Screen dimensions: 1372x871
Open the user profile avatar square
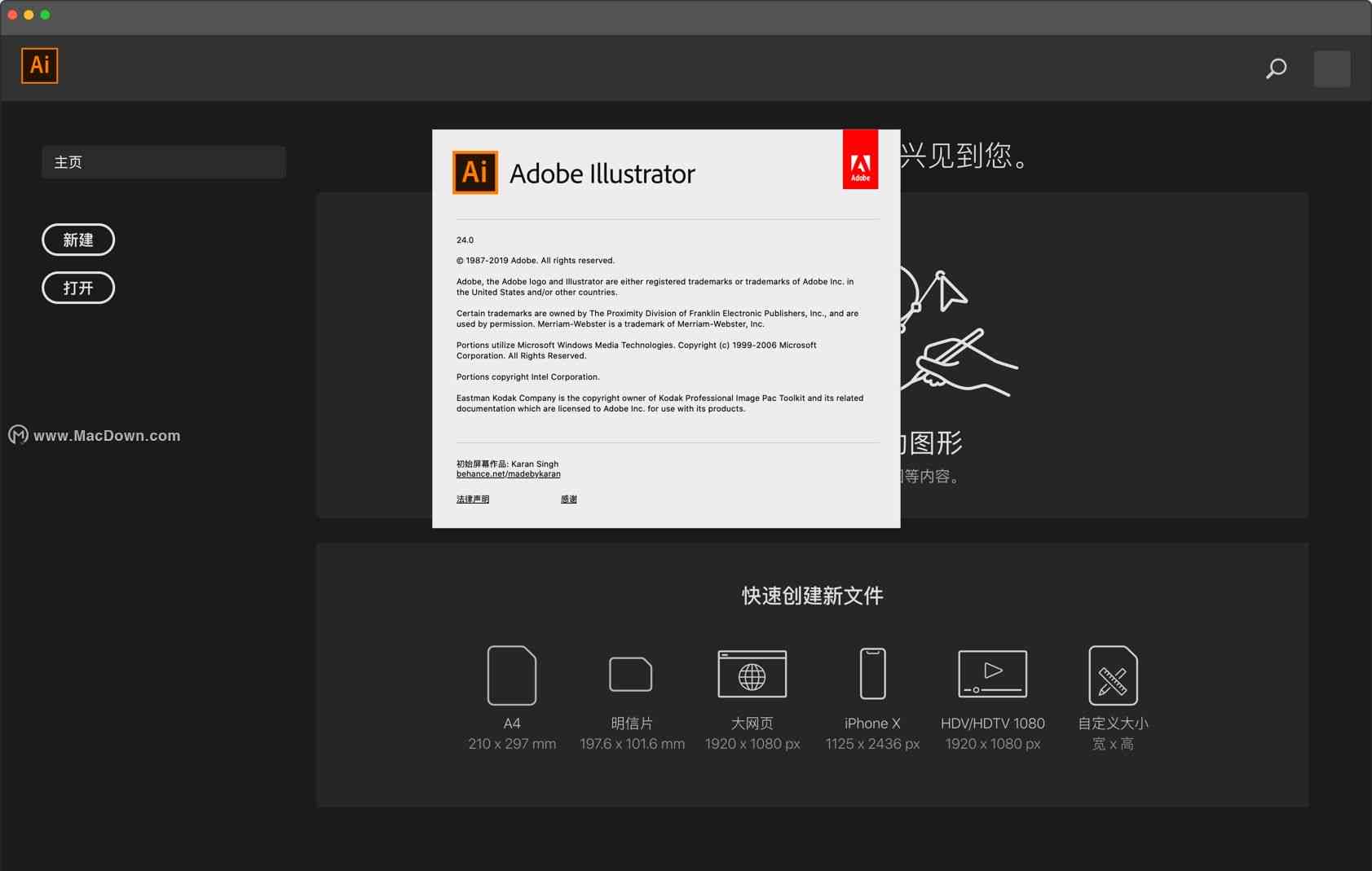[x=1332, y=68]
